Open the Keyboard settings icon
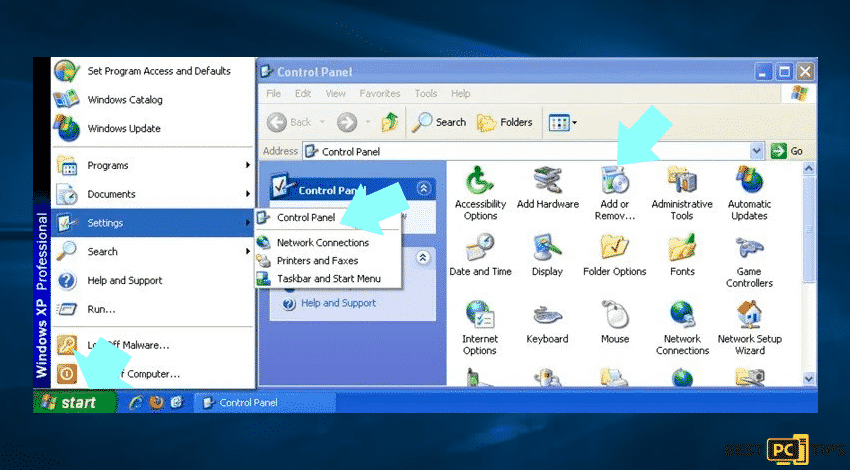Viewport: 850px width, 470px height. pos(548,323)
